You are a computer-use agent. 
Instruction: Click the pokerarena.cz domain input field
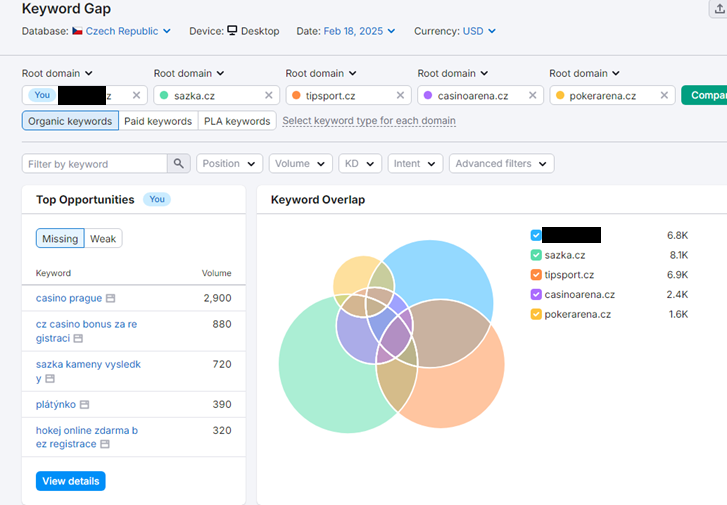pos(612,95)
